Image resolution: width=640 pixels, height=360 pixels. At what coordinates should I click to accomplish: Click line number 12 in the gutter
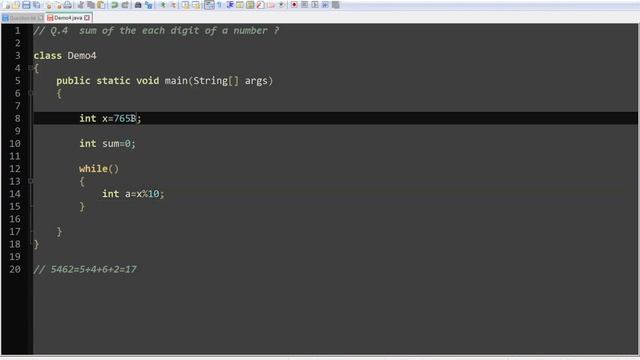(x=15, y=169)
